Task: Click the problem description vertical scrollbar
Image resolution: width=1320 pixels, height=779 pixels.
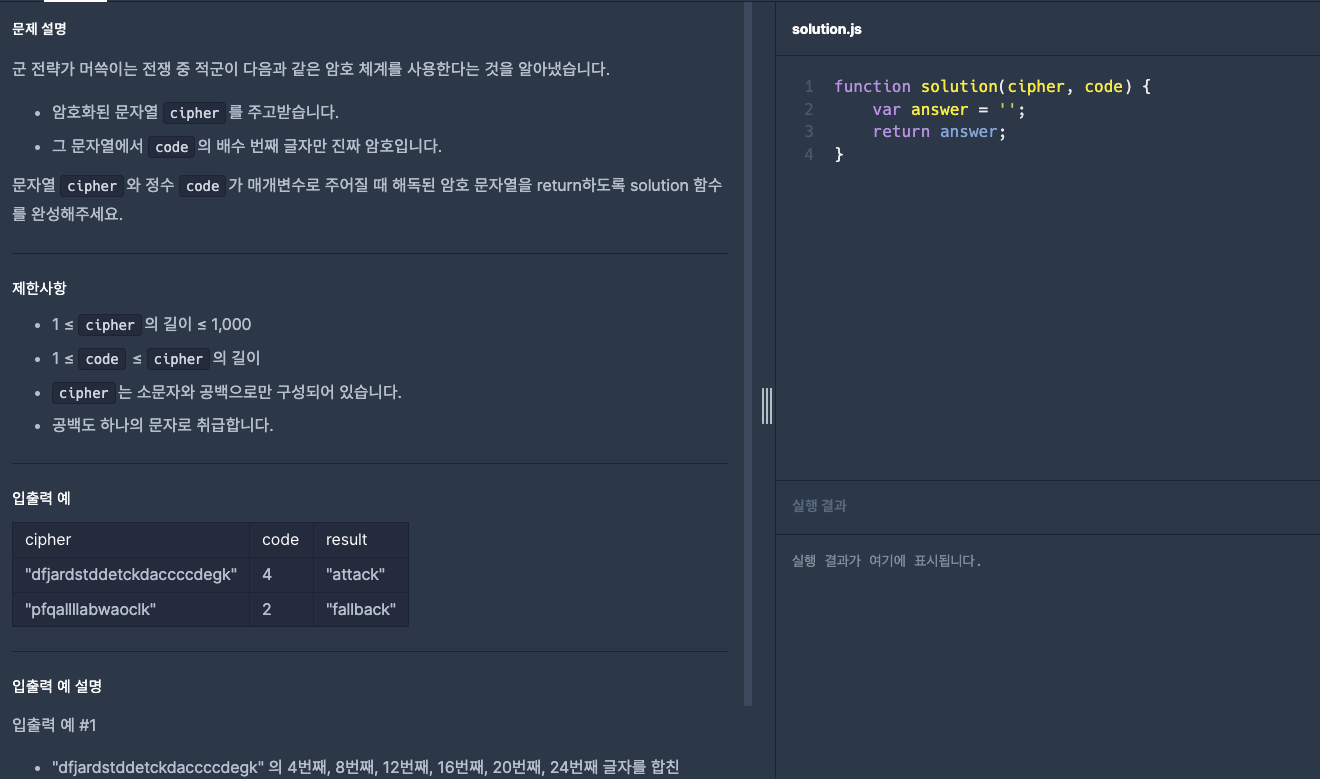Action: [x=748, y=354]
